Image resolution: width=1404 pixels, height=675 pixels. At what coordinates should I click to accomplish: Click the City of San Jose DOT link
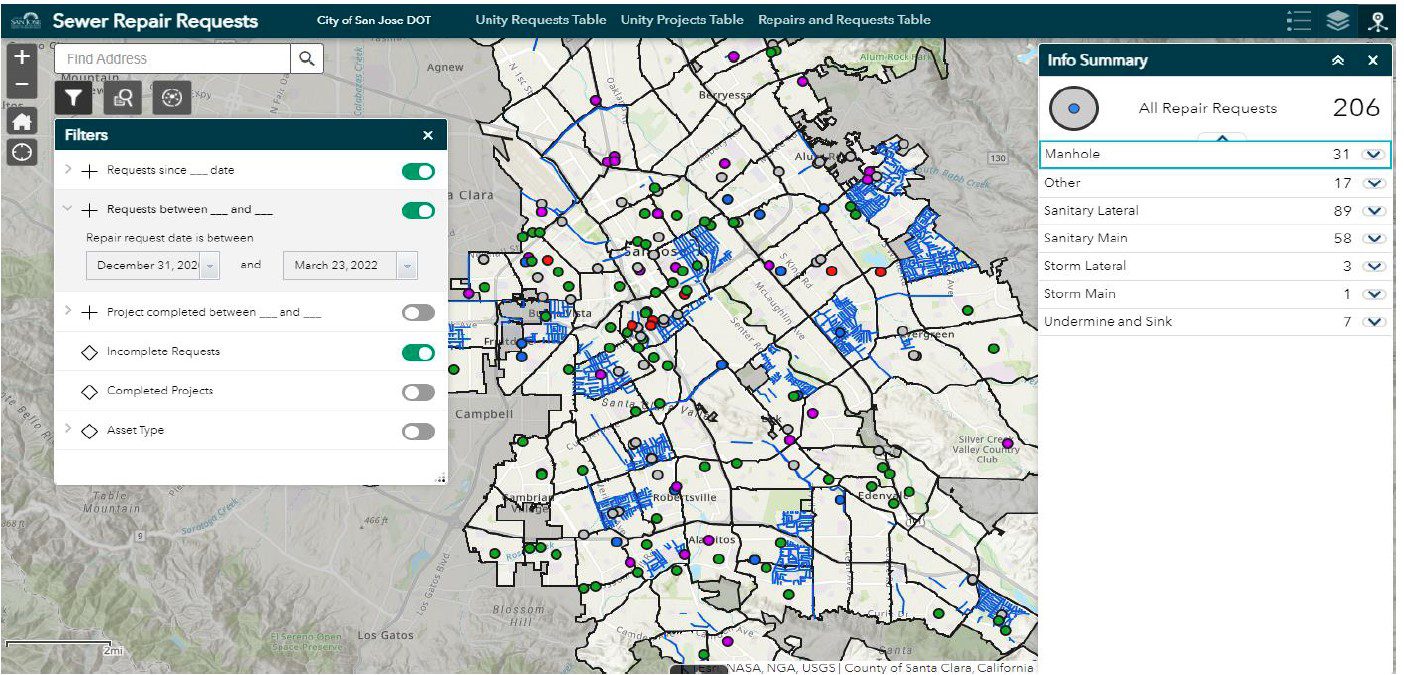(373, 20)
